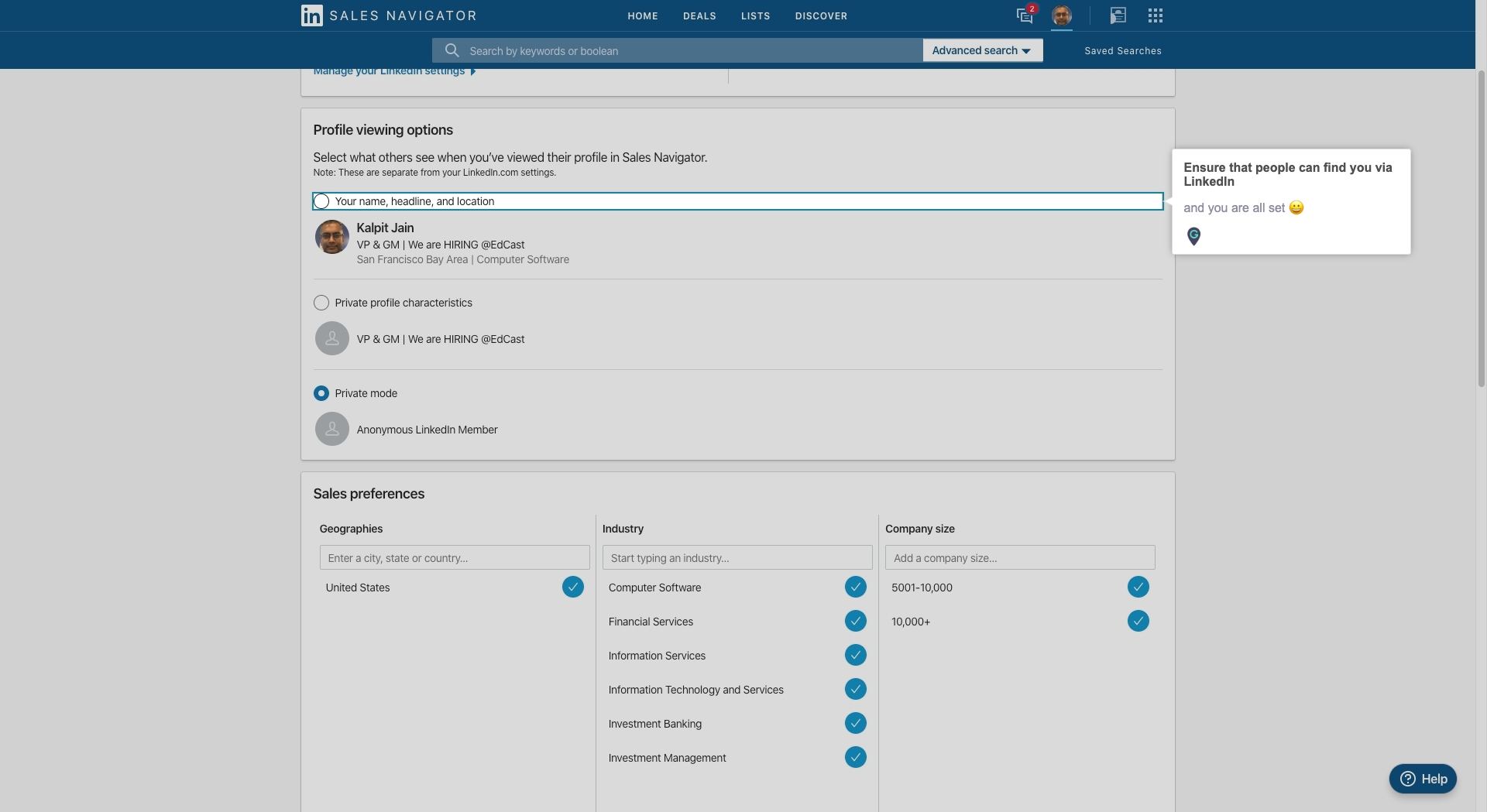Click the Profile viewing options heading
Image resolution: width=1487 pixels, height=812 pixels.
point(383,130)
